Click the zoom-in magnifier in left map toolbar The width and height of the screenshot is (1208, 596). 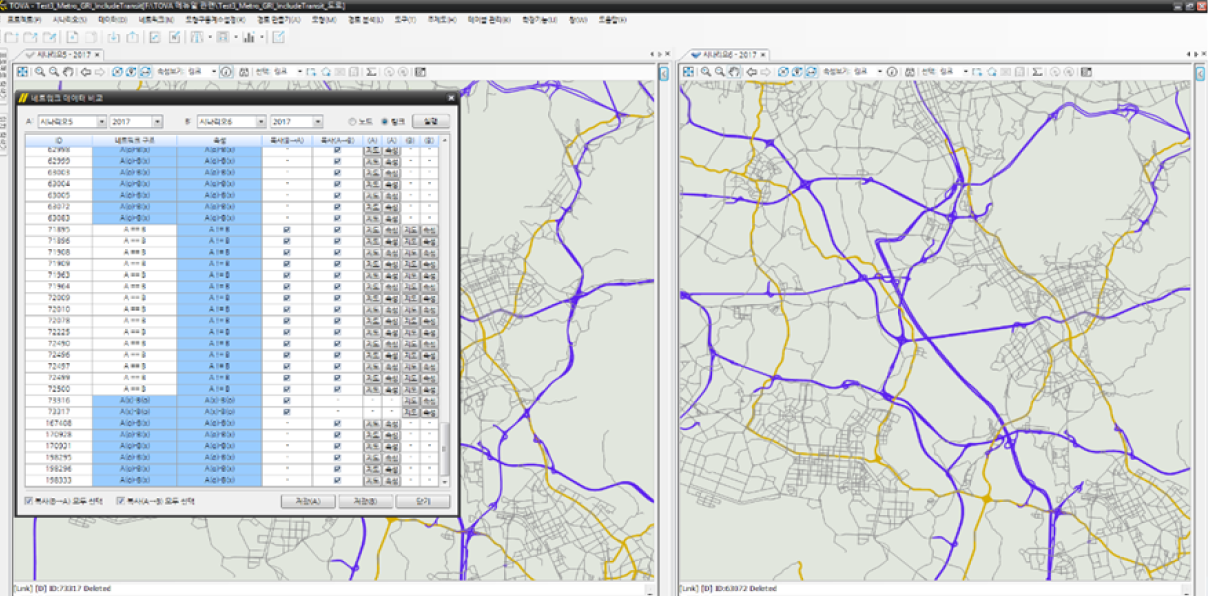40,72
